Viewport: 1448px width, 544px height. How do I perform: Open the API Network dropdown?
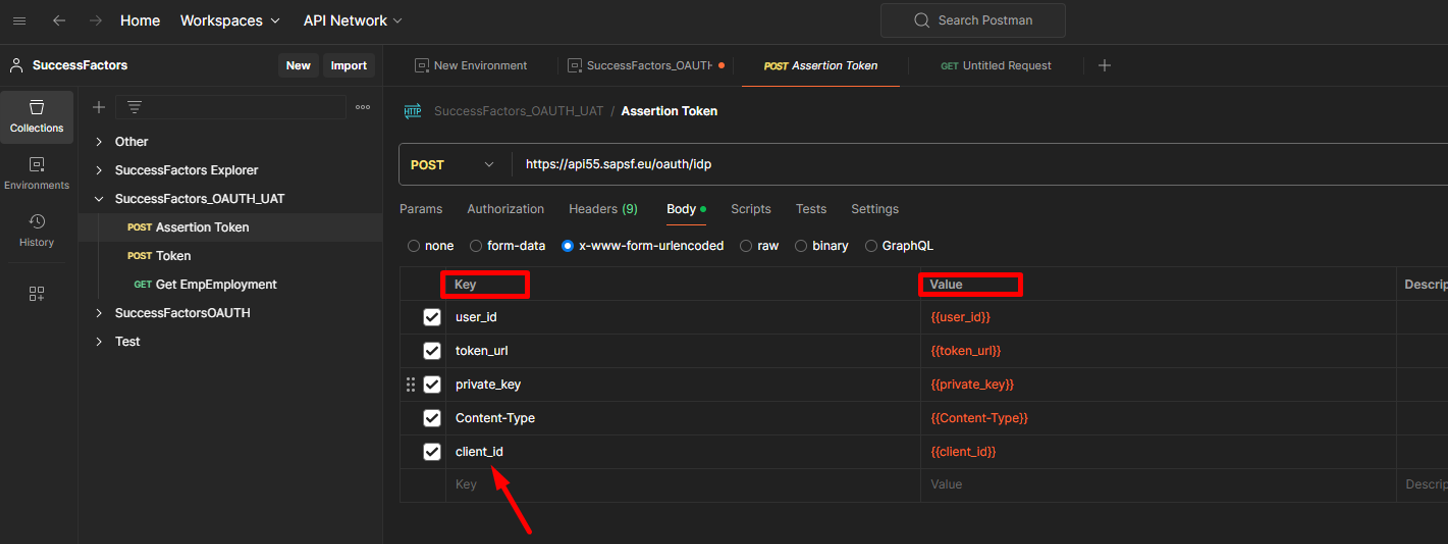click(x=352, y=21)
